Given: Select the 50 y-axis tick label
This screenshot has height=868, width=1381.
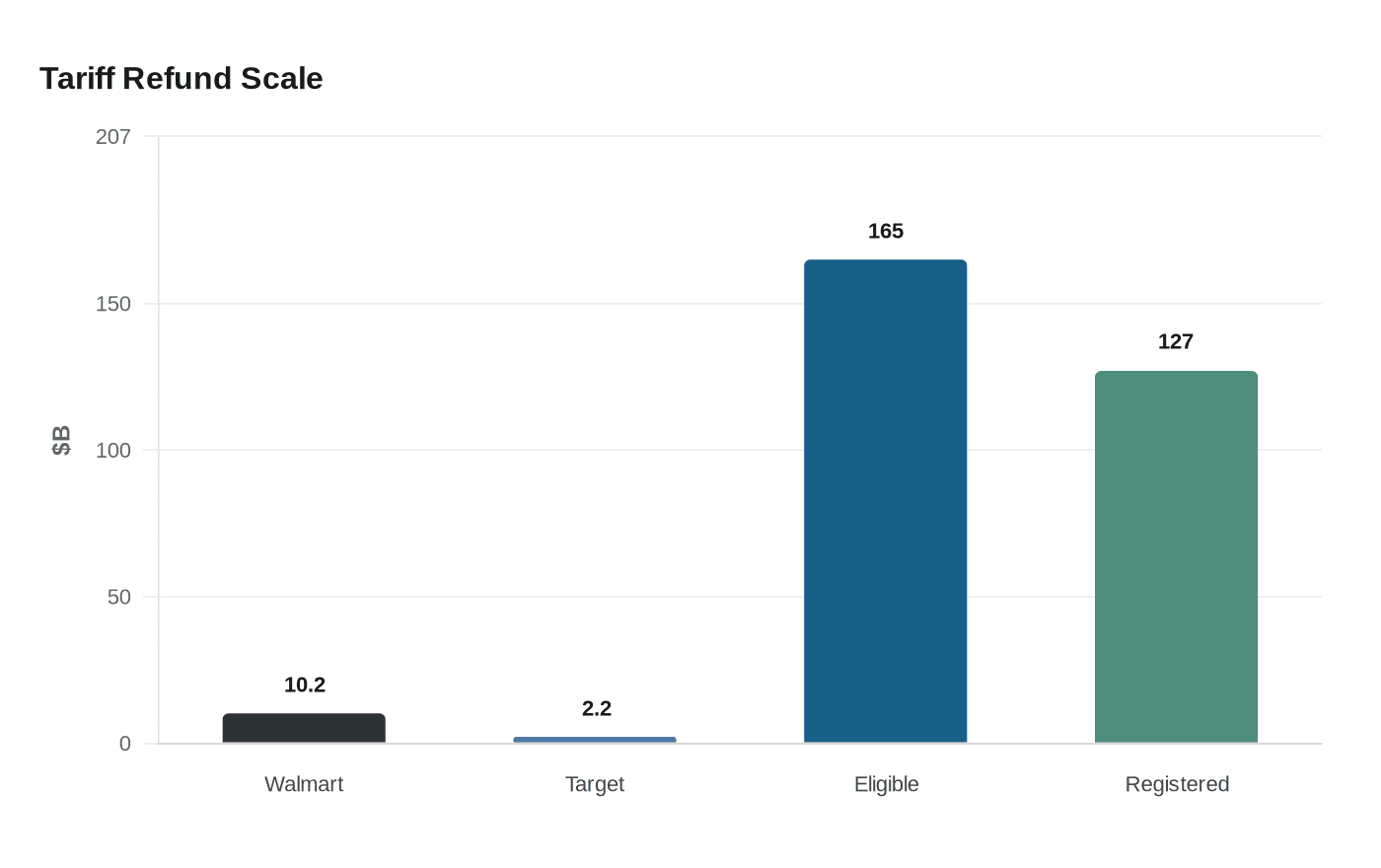Looking at the screenshot, I should point(119,597).
